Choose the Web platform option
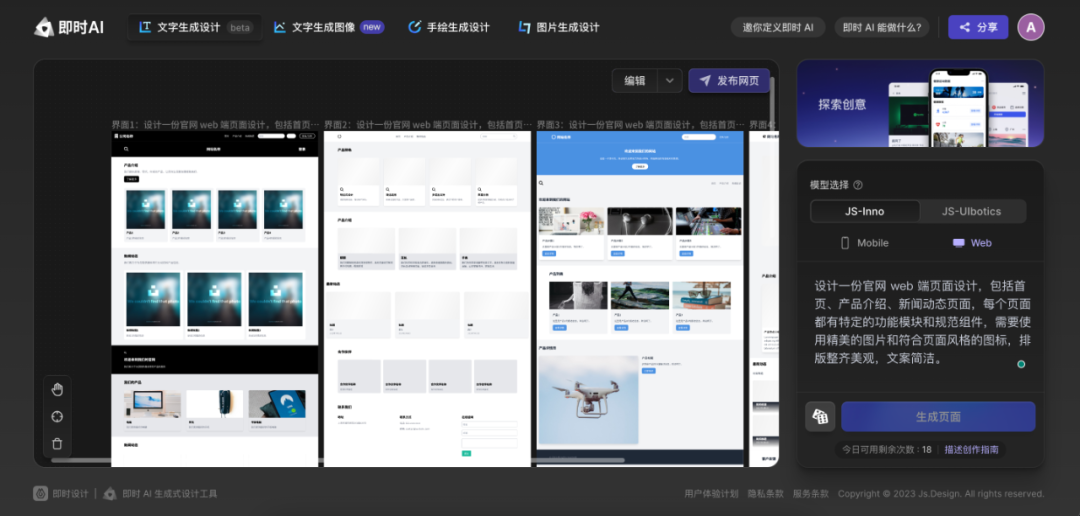1080x516 pixels. [972, 243]
